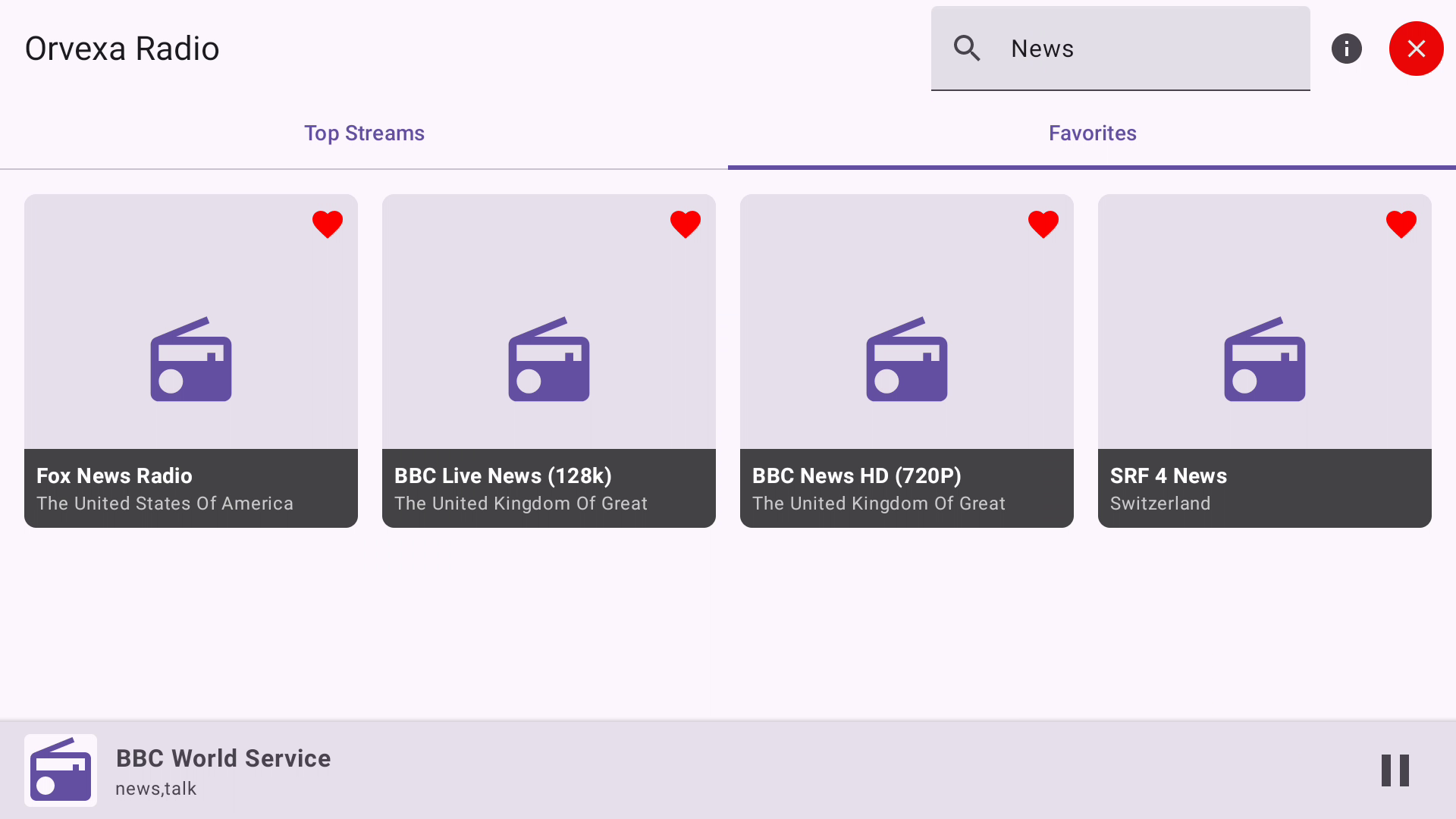Open the Fox News Radio title
The height and width of the screenshot is (819, 1456).
click(x=115, y=476)
